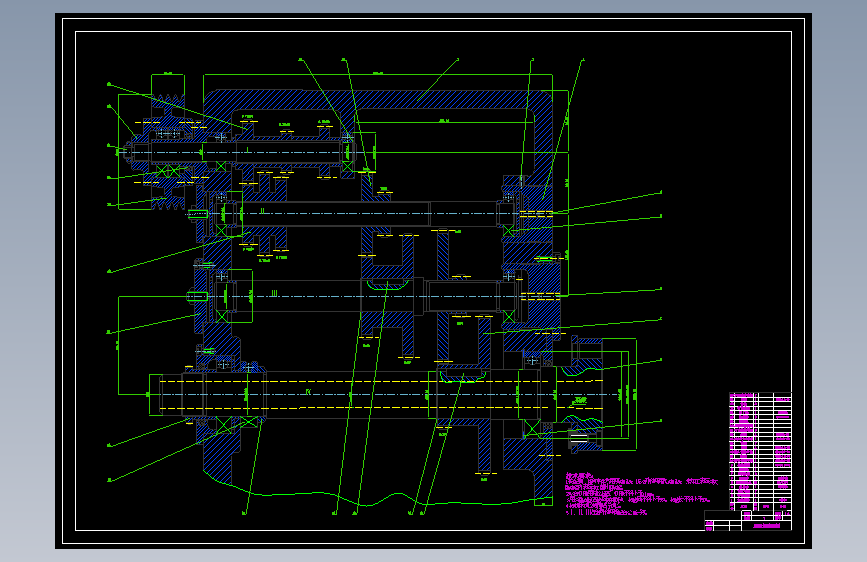Image resolution: width=867 pixels, height=562 pixels.
Task: Select the magenta technical requirements note block
Action: click(x=641, y=494)
